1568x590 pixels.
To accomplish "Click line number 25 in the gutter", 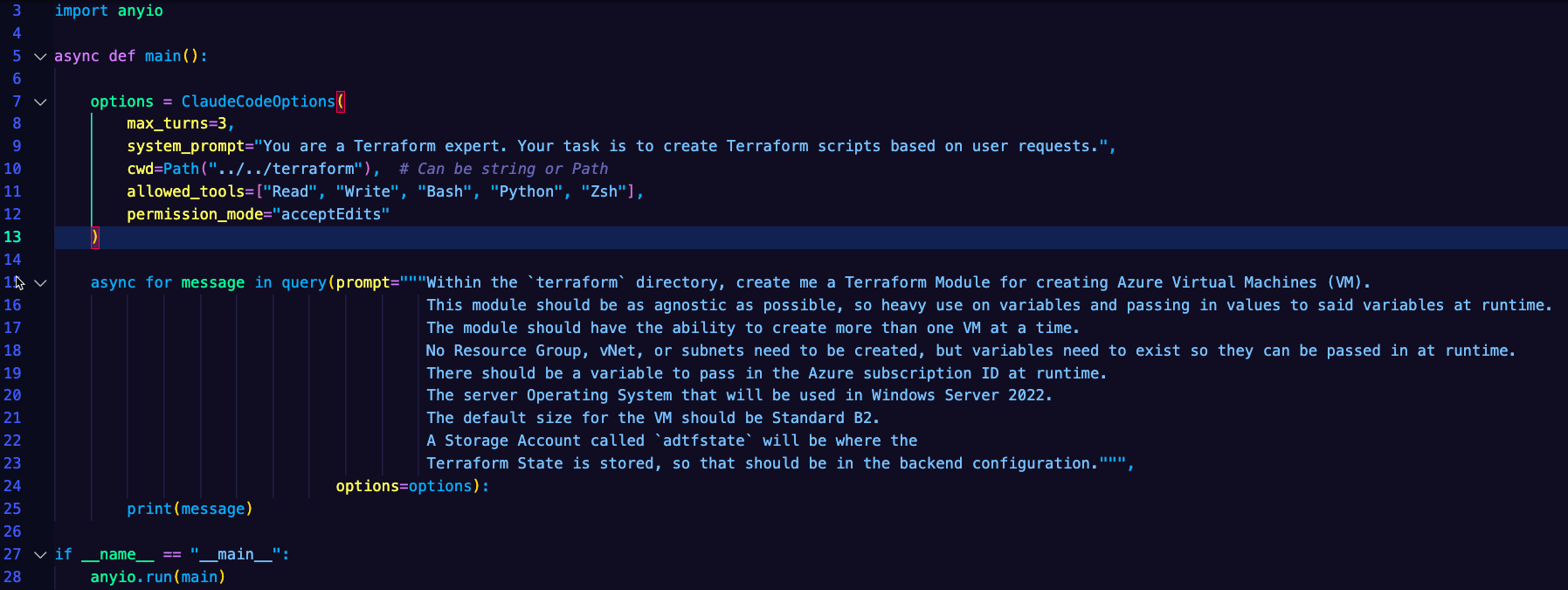I will click(x=12, y=509).
